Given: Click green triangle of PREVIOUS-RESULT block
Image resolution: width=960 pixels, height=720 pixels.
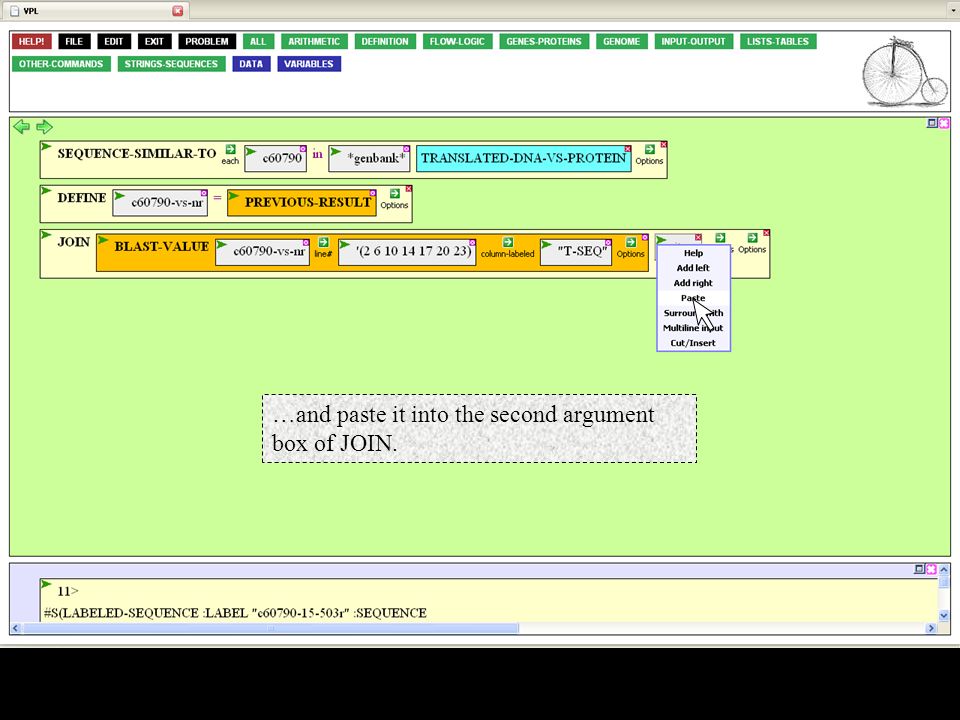Looking at the screenshot, I should click(233, 195).
